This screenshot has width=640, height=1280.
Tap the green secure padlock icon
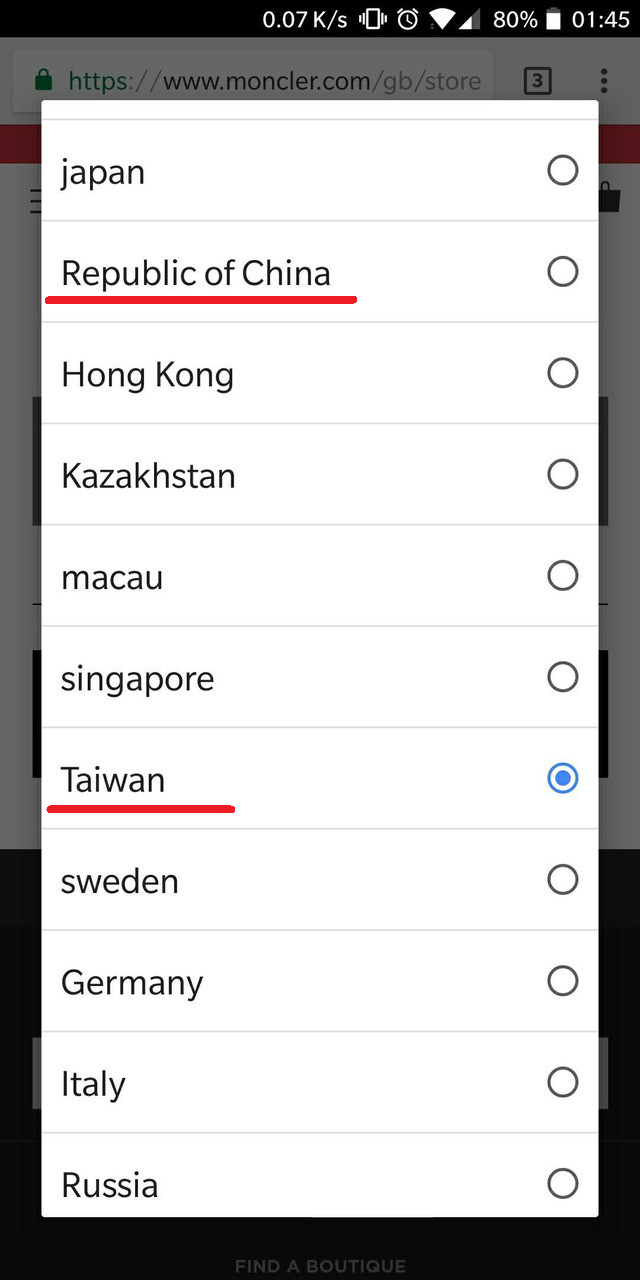click(43, 81)
